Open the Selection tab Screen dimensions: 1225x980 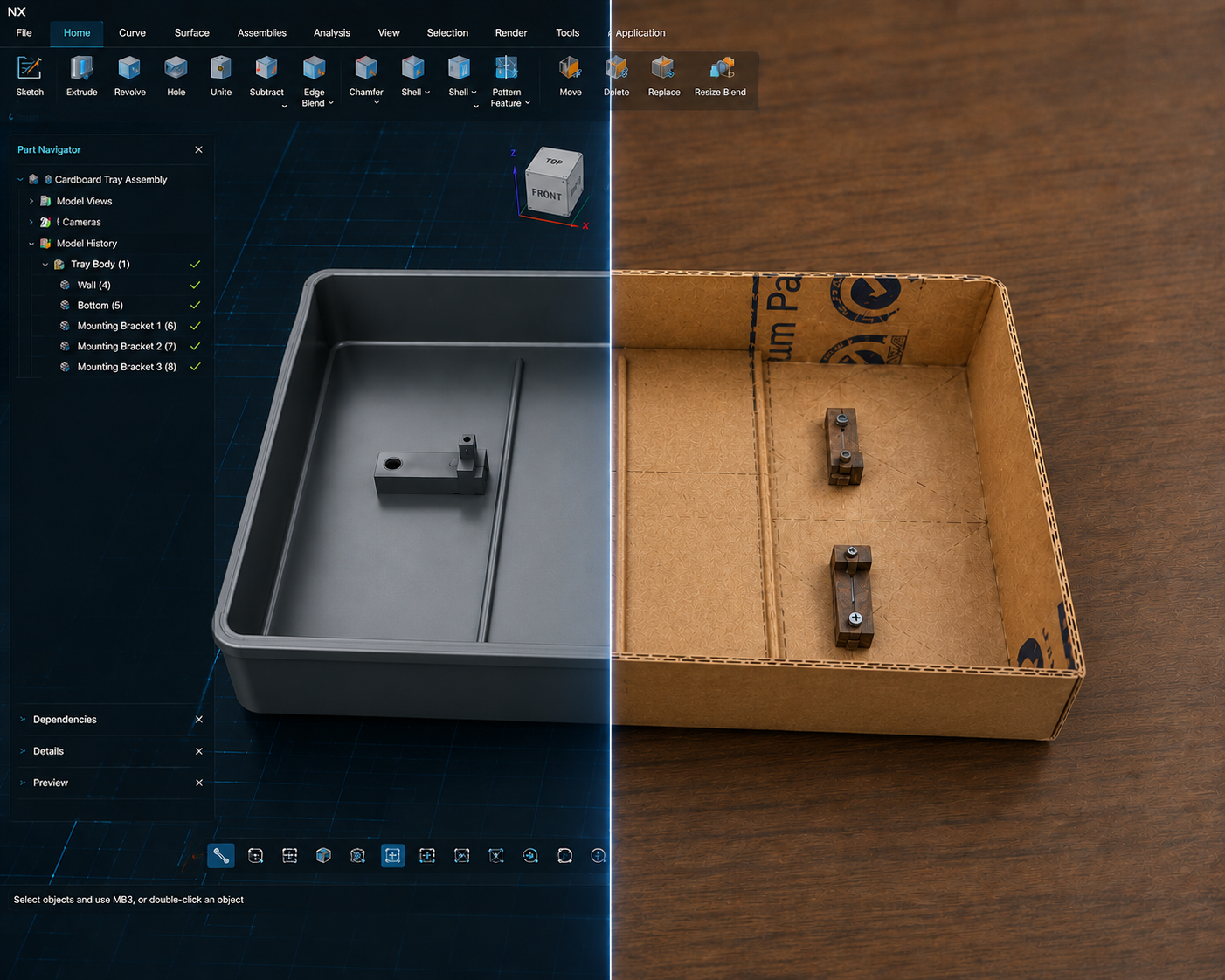(447, 32)
